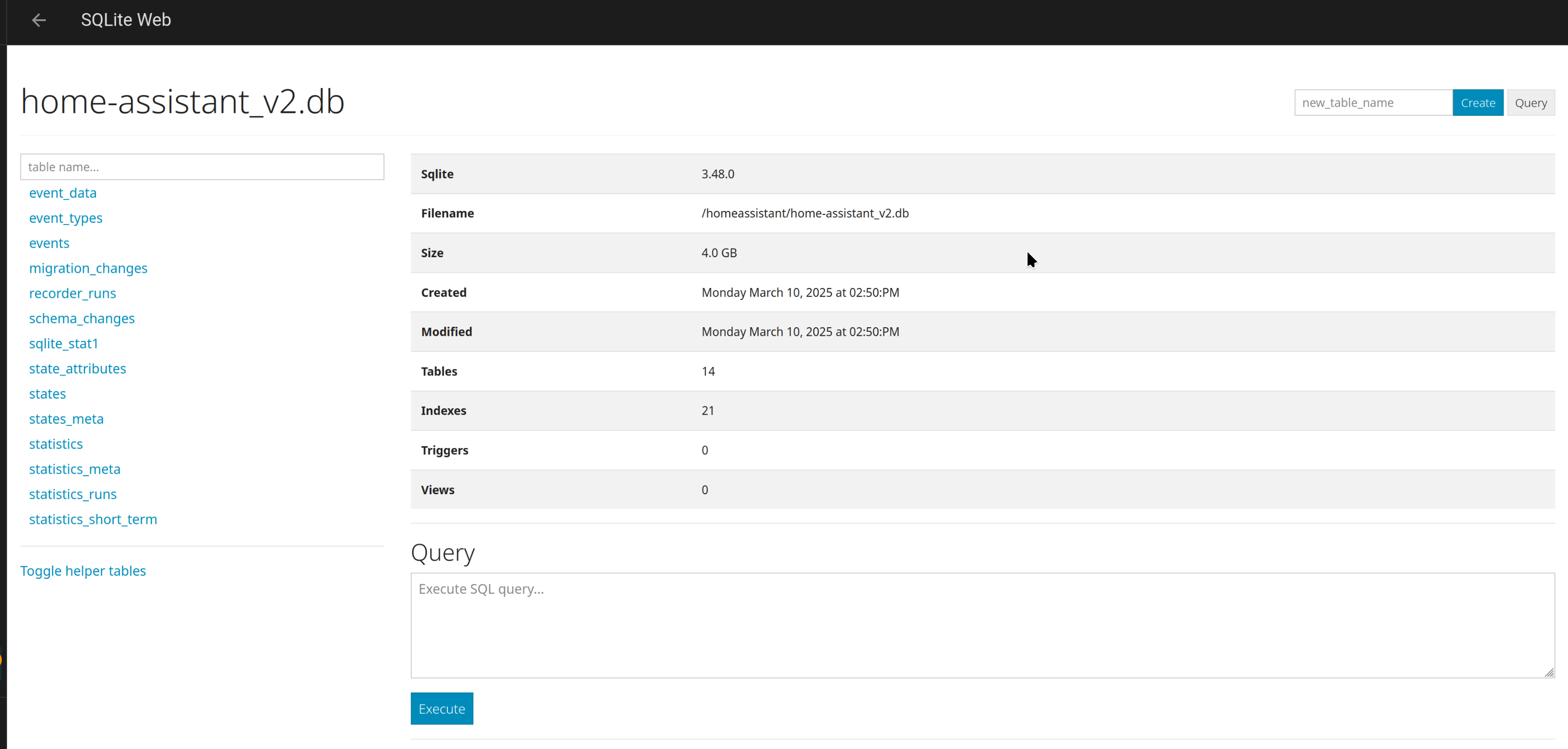The width and height of the screenshot is (1568, 749).
Task: Click the Sqlite row label
Action: pos(437,174)
